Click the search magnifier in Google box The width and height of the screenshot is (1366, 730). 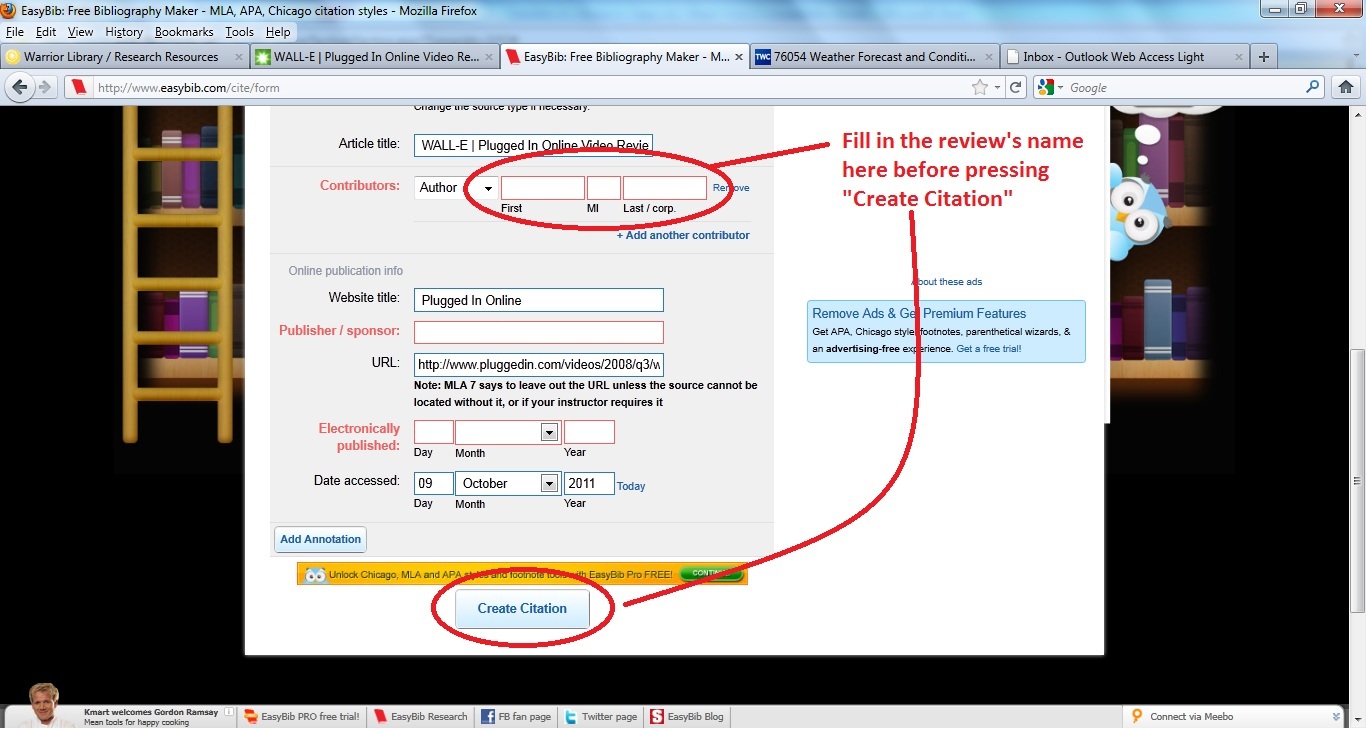pos(1313,87)
